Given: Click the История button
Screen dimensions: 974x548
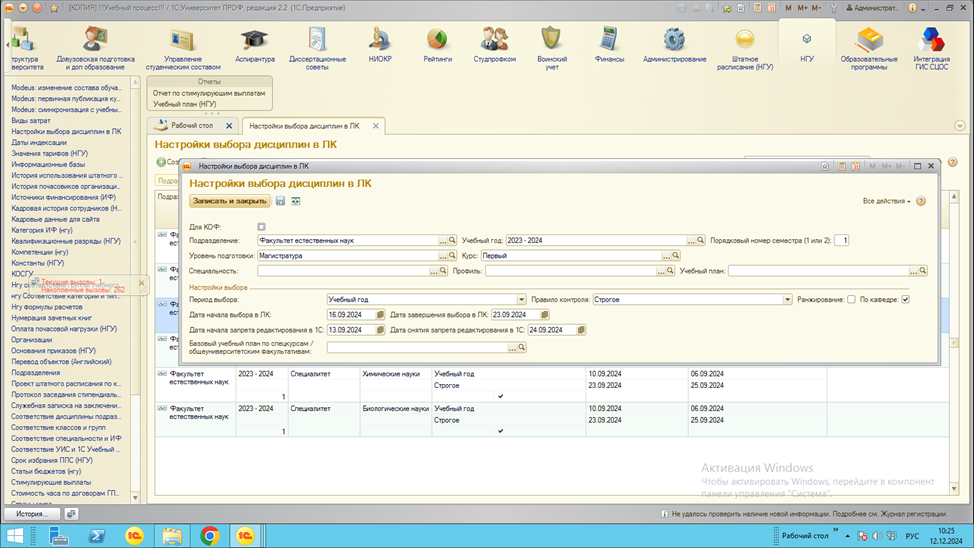Looking at the screenshot, I should tap(32, 514).
